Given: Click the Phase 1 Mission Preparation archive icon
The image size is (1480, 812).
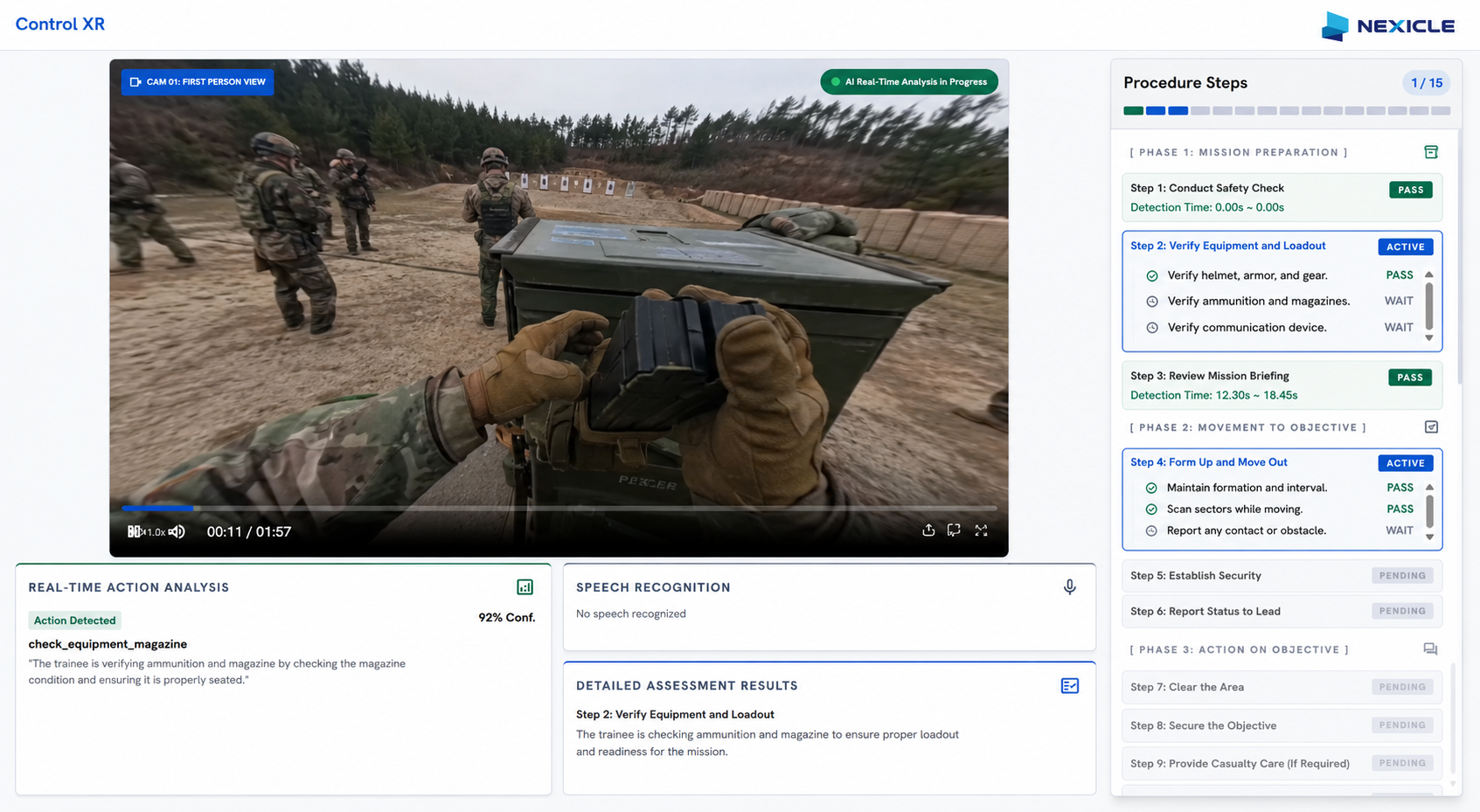Looking at the screenshot, I should point(1431,152).
